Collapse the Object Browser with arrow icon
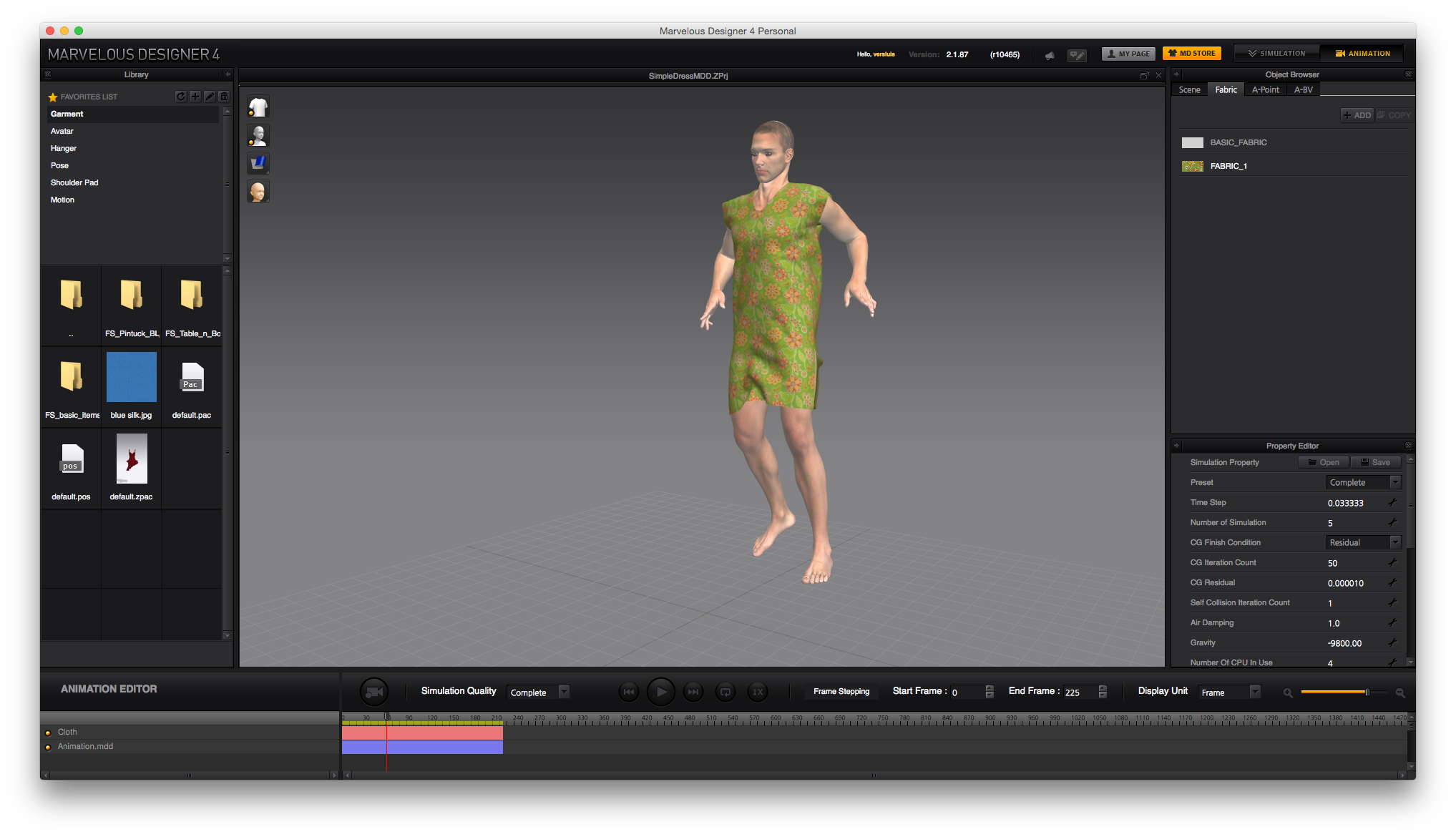This screenshot has width=1456, height=837. (1176, 74)
